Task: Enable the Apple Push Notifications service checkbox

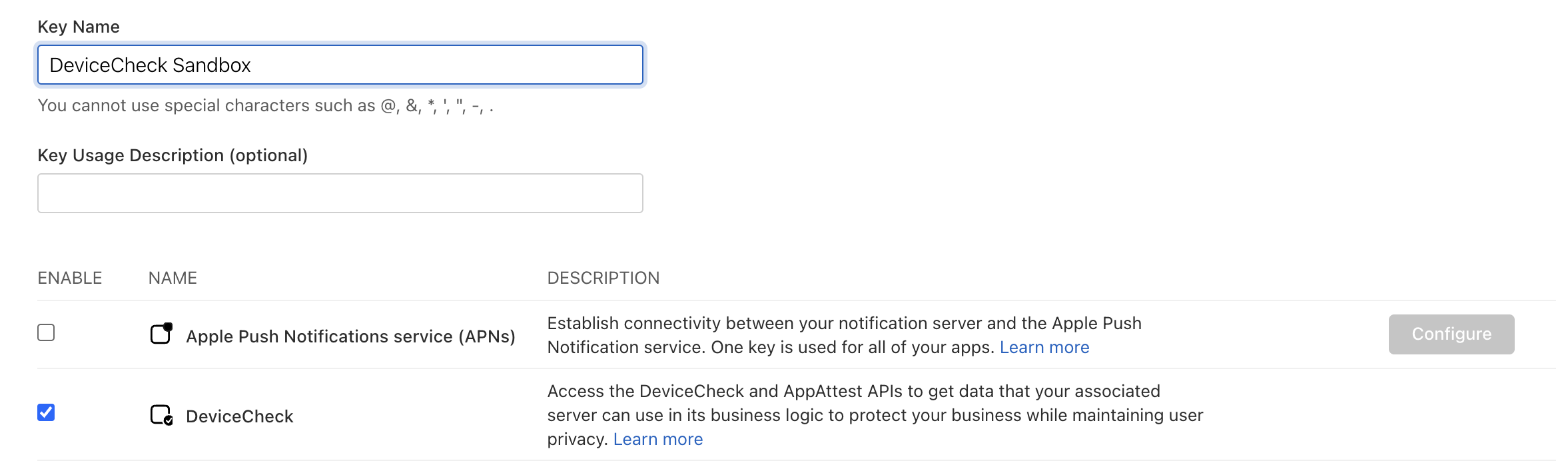Action: tap(46, 332)
